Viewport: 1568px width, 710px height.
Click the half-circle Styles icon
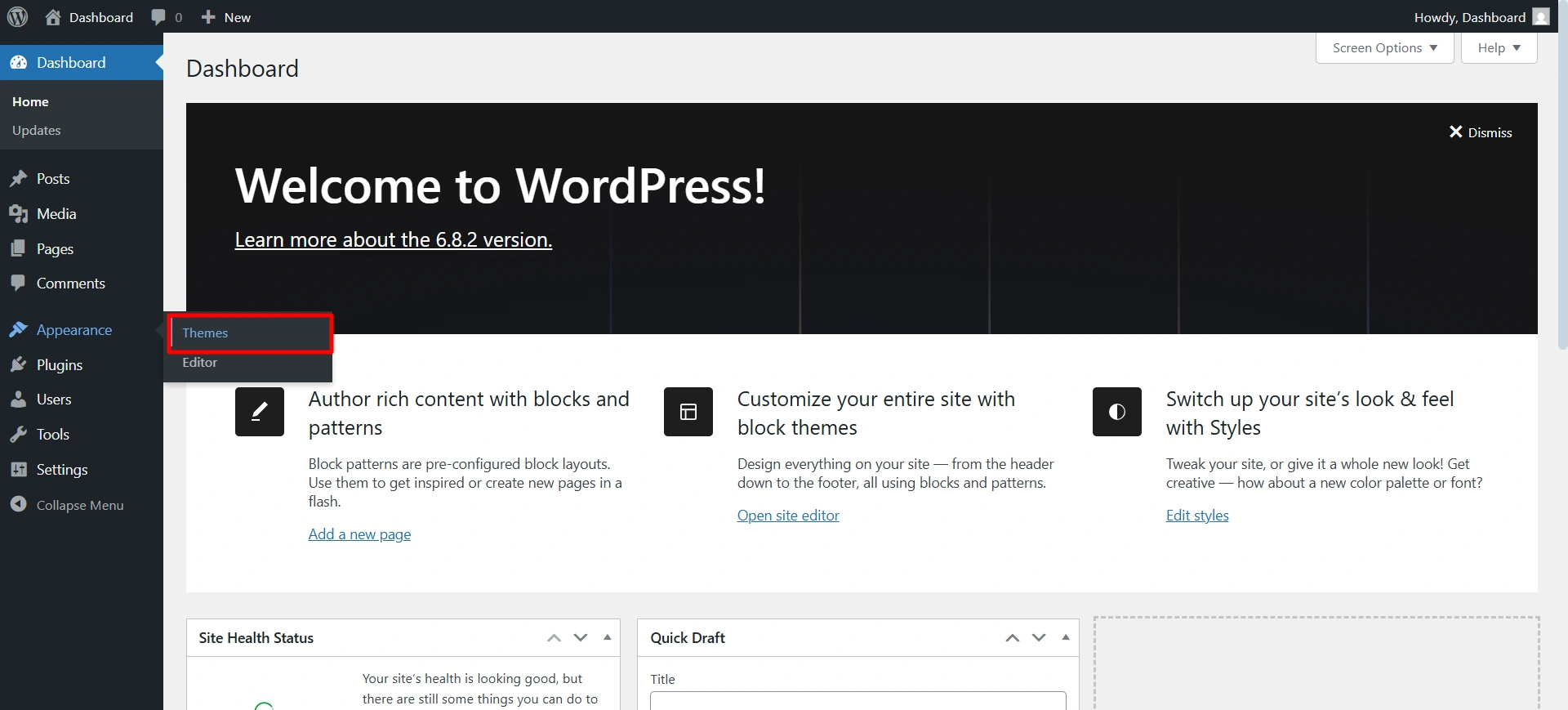coord(1117,412)
